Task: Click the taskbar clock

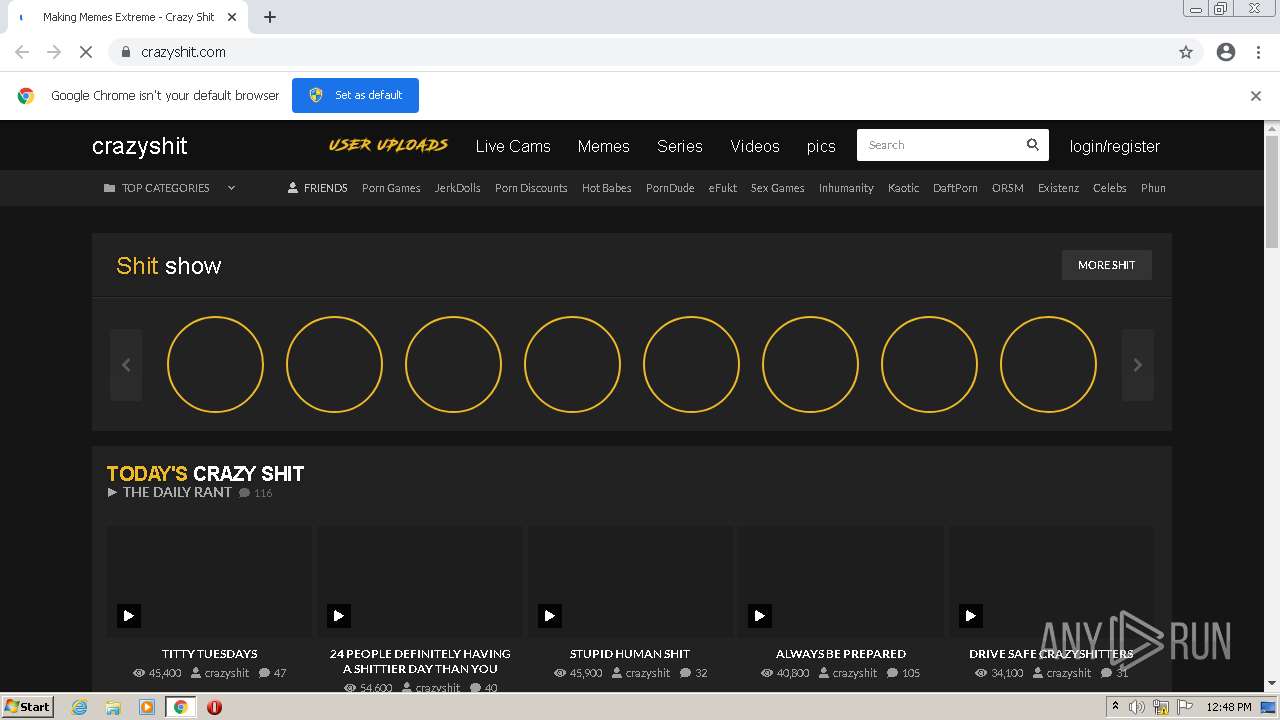Action: (x=1229, y=707)
